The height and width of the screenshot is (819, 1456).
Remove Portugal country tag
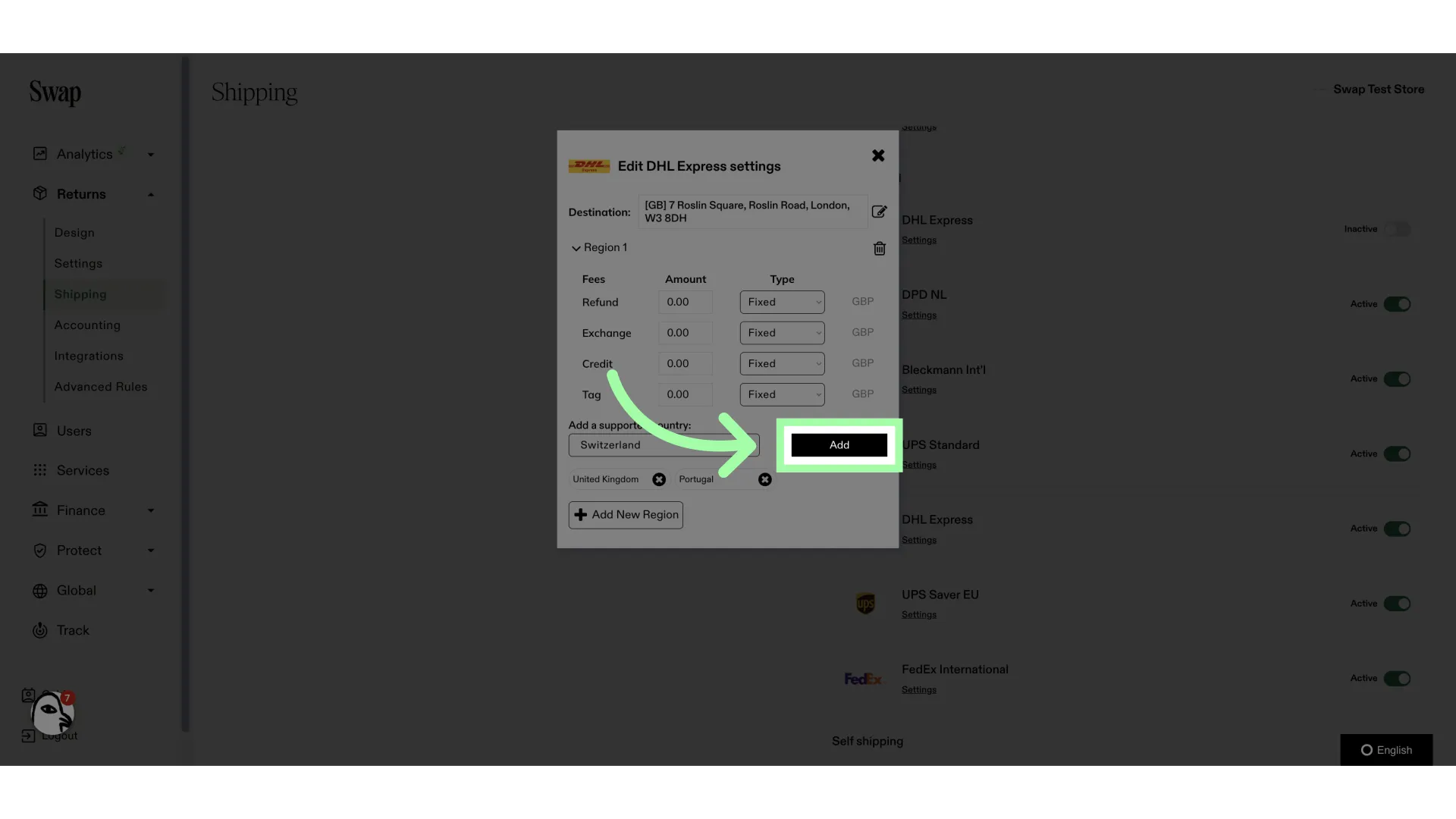point(765,479)
